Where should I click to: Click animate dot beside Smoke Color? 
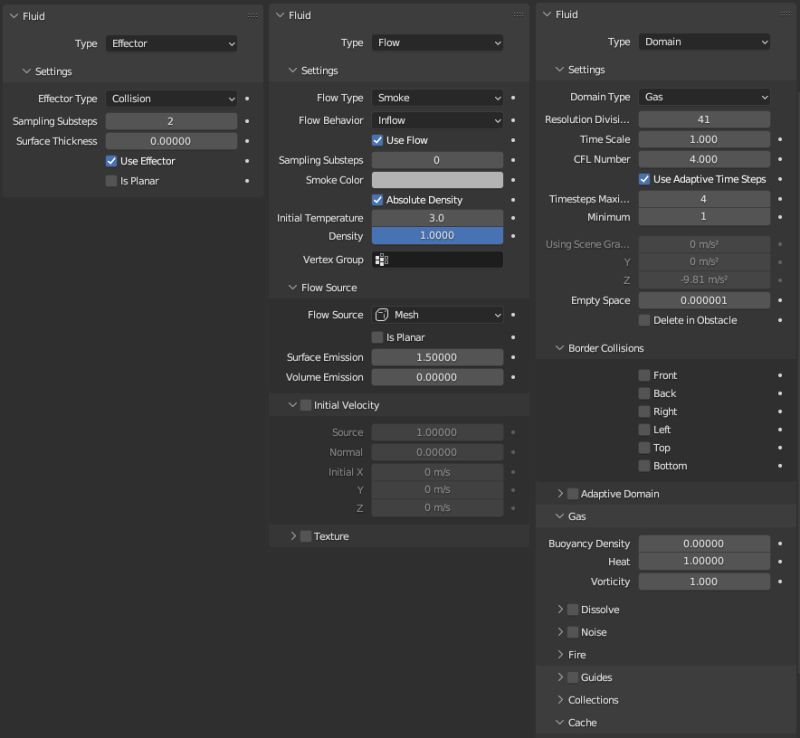[513, 180]
